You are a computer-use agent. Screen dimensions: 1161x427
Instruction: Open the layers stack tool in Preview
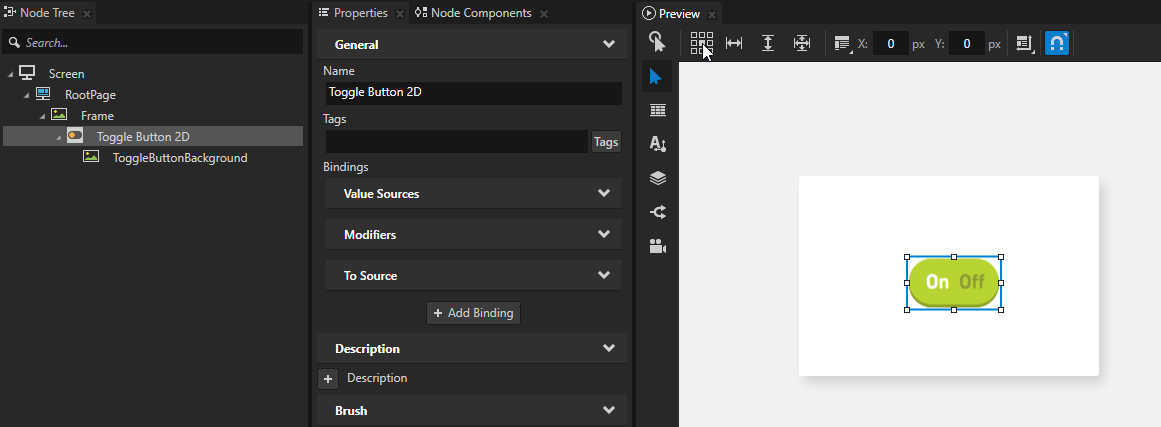[x=657, y=178]
